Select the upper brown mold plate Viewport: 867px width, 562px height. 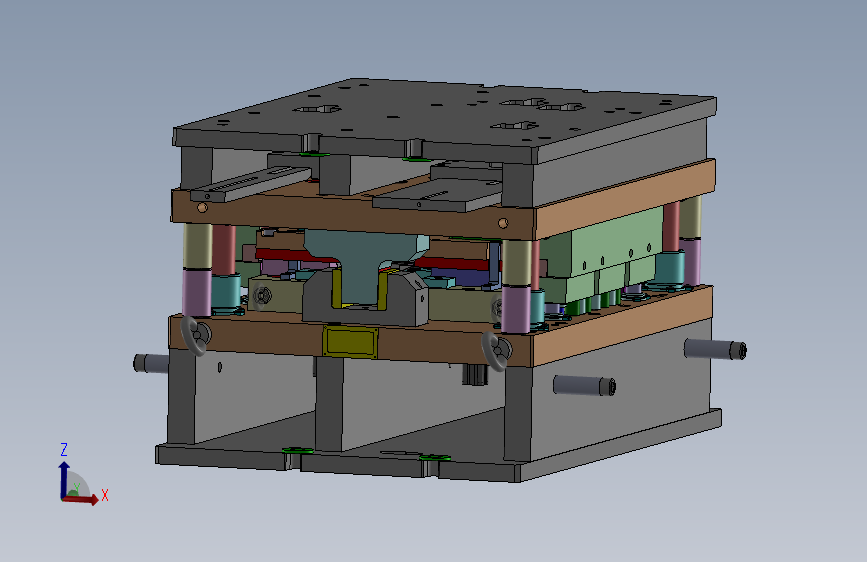(x=354, y=213)
